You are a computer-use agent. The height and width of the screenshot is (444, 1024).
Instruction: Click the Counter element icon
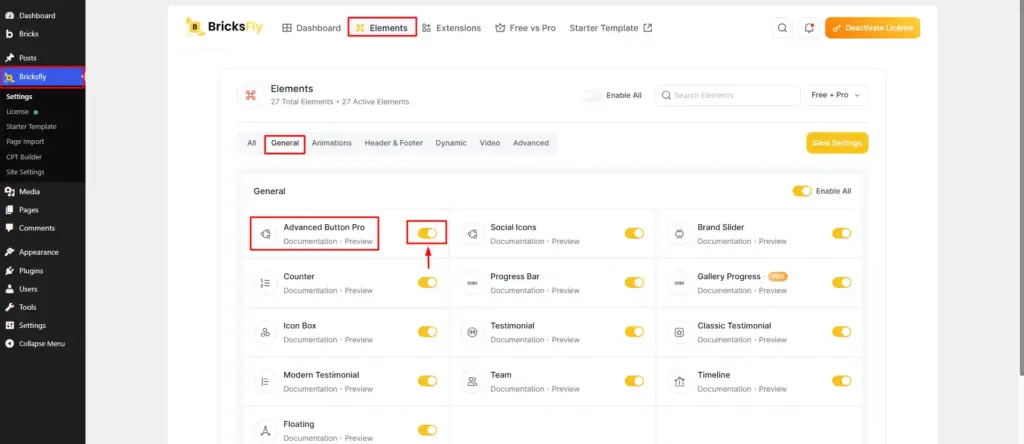[x=265, y=283]
